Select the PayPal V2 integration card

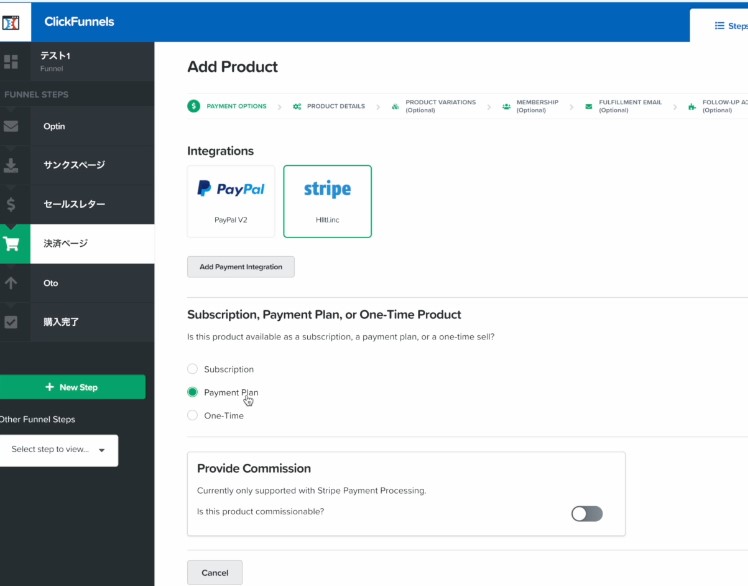tap(231, 201)
